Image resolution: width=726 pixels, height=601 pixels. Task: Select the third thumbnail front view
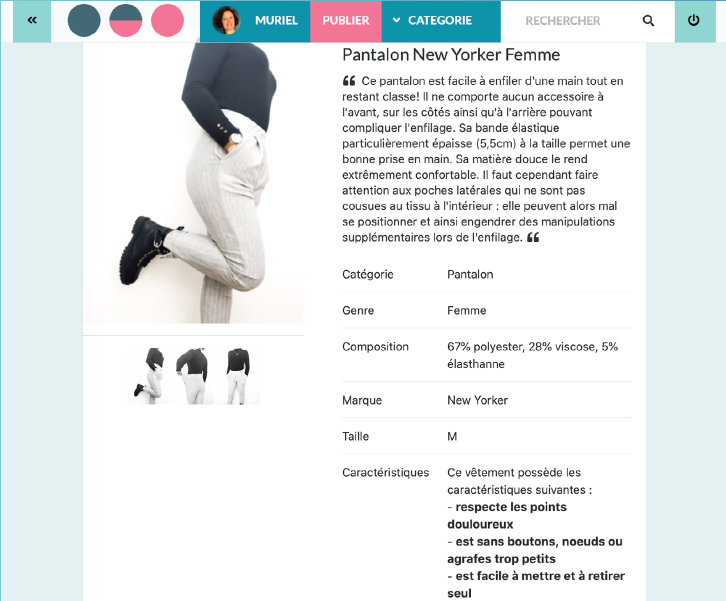coord(238,376)
